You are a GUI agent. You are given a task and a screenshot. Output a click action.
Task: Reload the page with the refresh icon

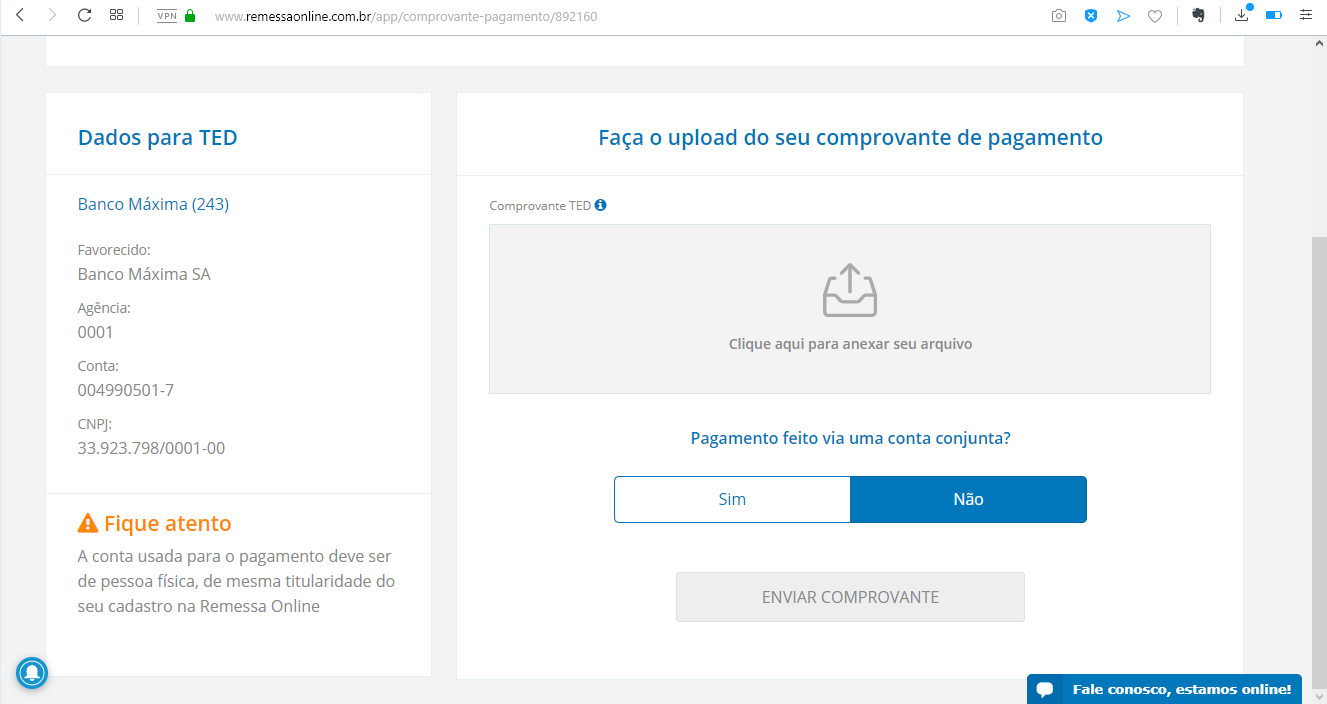84,15
